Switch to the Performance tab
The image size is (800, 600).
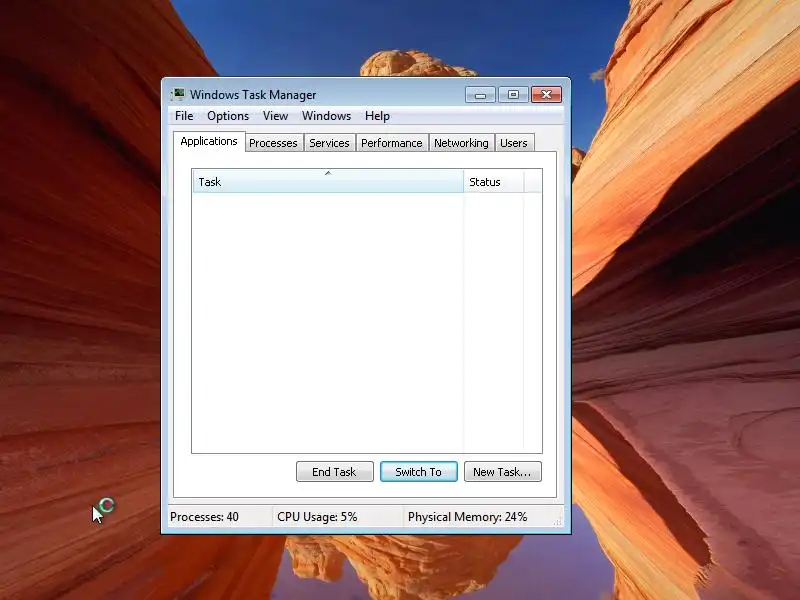pyautogui.click(x=392, y=143)
